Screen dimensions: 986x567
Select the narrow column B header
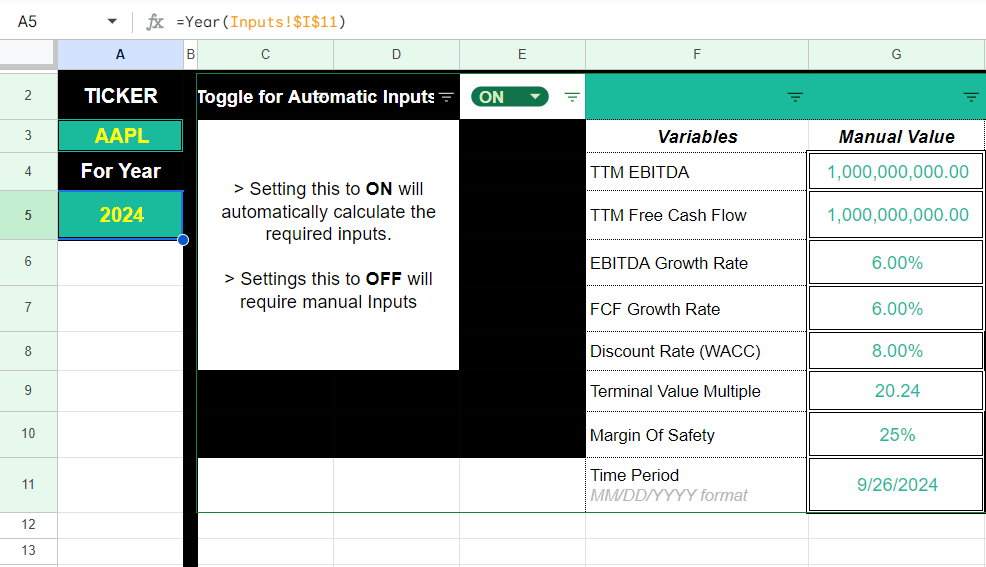[x=190, y=54]
